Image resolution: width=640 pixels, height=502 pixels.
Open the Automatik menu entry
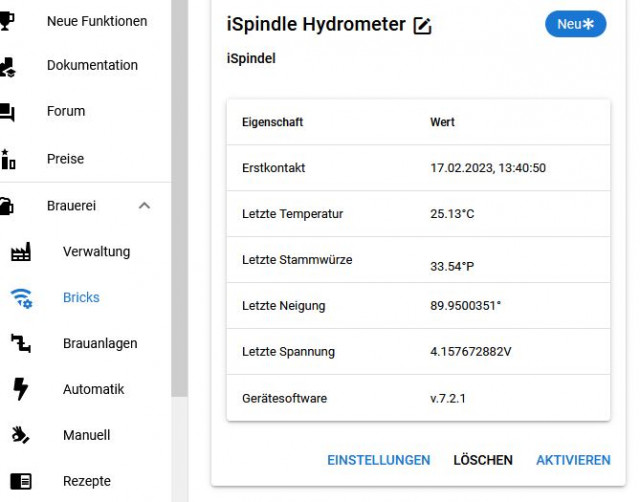pyautogui.click(x=93, y=389)
